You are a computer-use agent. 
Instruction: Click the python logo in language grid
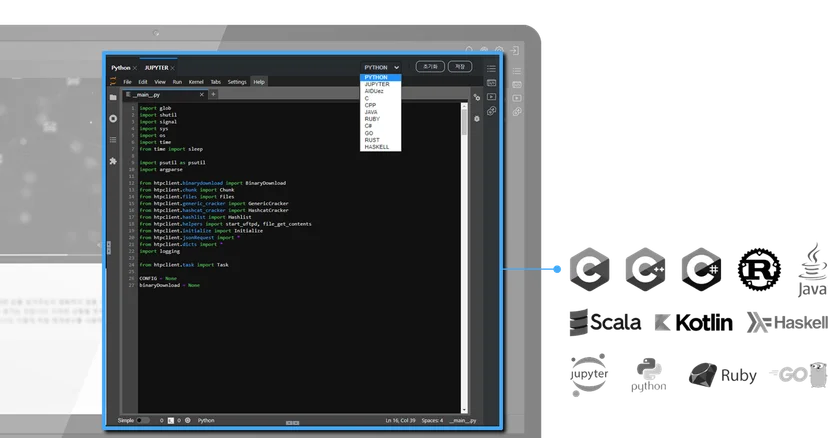click(648, 375)
